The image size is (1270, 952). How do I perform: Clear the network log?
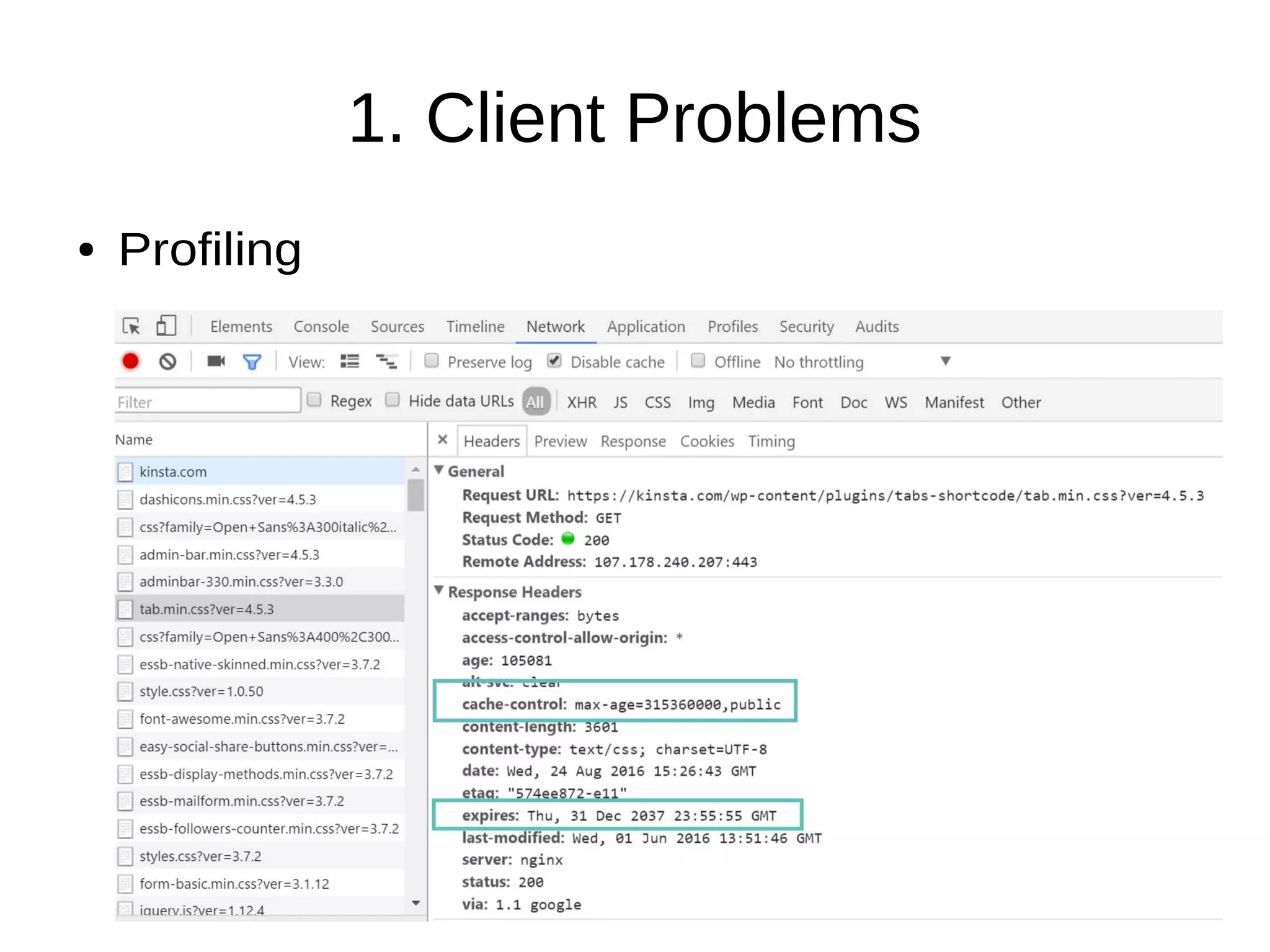(167, 362)
